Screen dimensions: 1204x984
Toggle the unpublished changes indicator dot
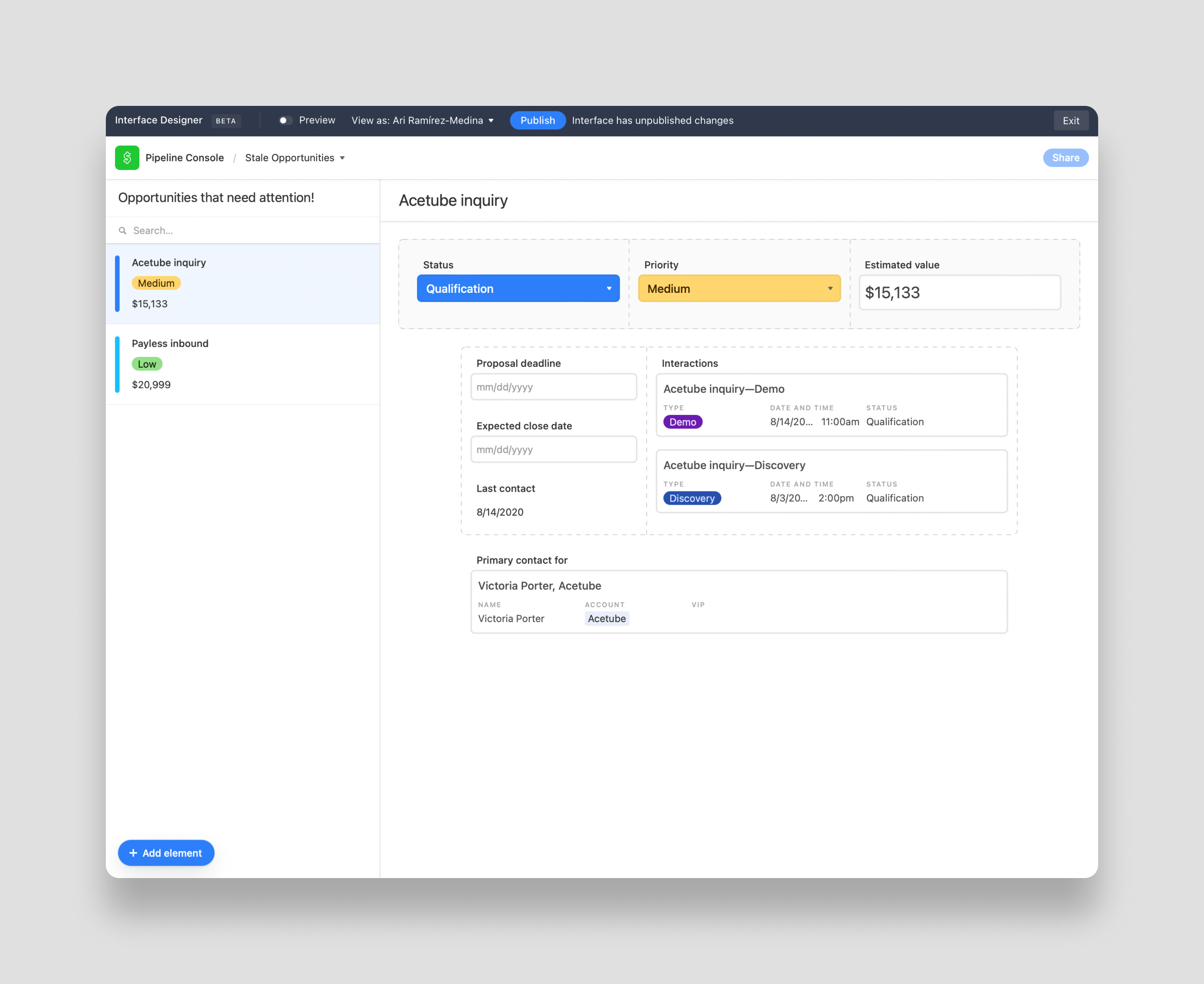click(284, 121)
